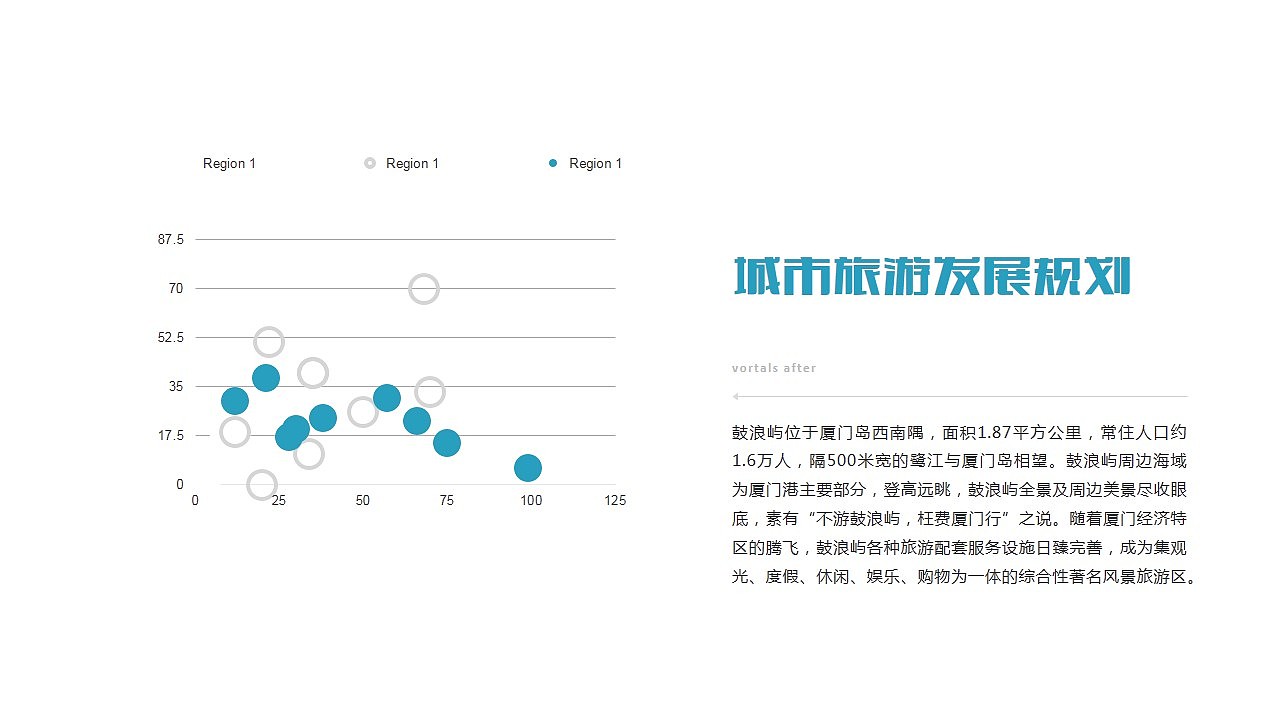The height and width of the screenshot is (720, 1280).
Task: Click the line containing '不游鼓浪屿，枉费厦门行'
Action: coord(960,519)
